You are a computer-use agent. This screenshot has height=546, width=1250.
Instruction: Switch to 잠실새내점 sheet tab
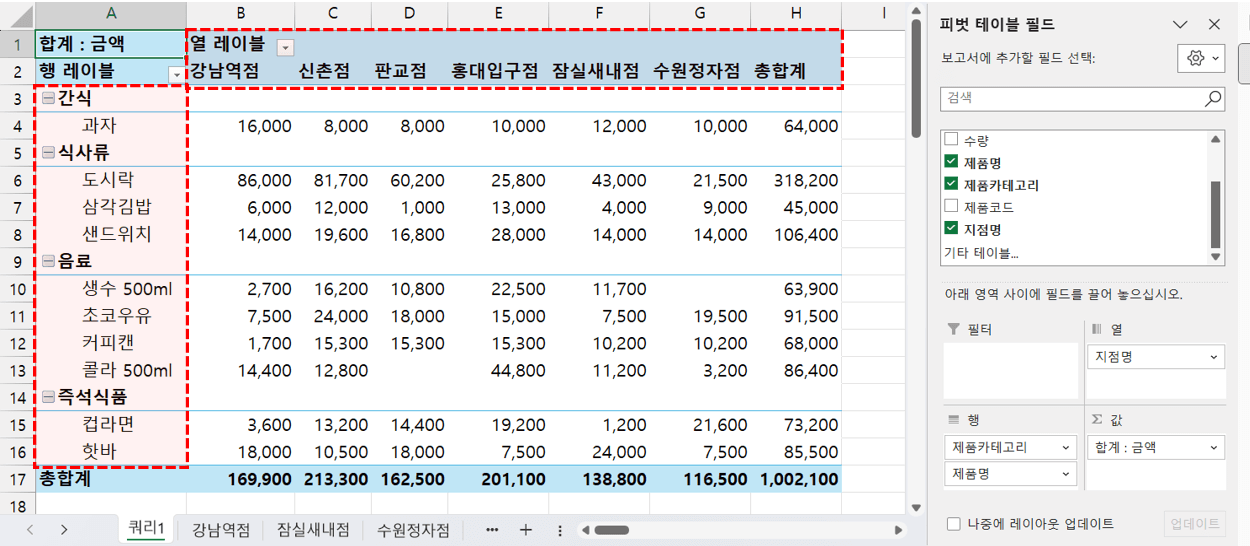(x=312, y=530)
